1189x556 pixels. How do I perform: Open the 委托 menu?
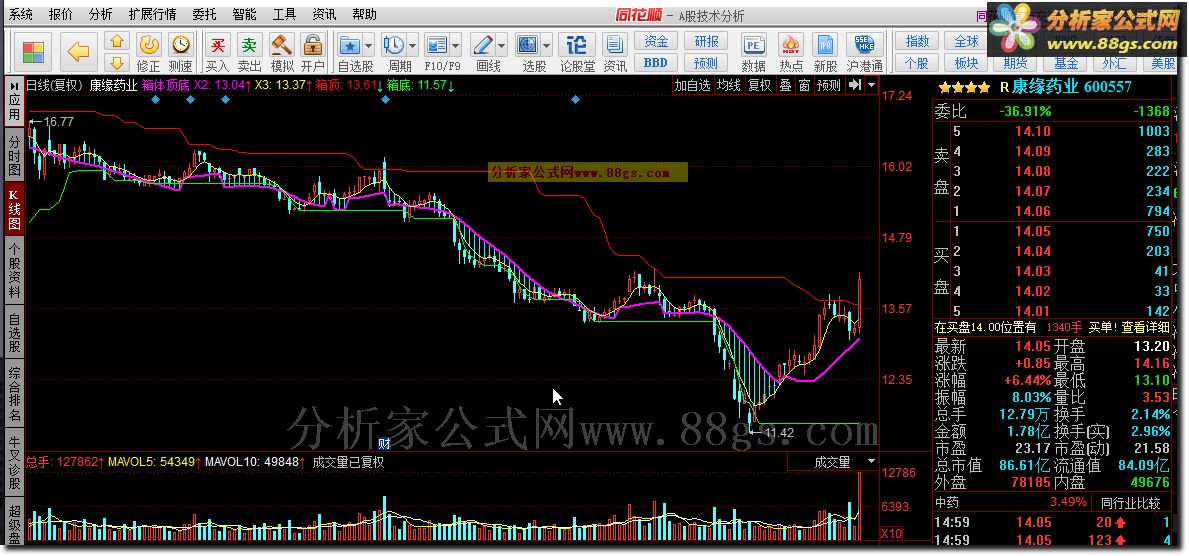[205, 14]
